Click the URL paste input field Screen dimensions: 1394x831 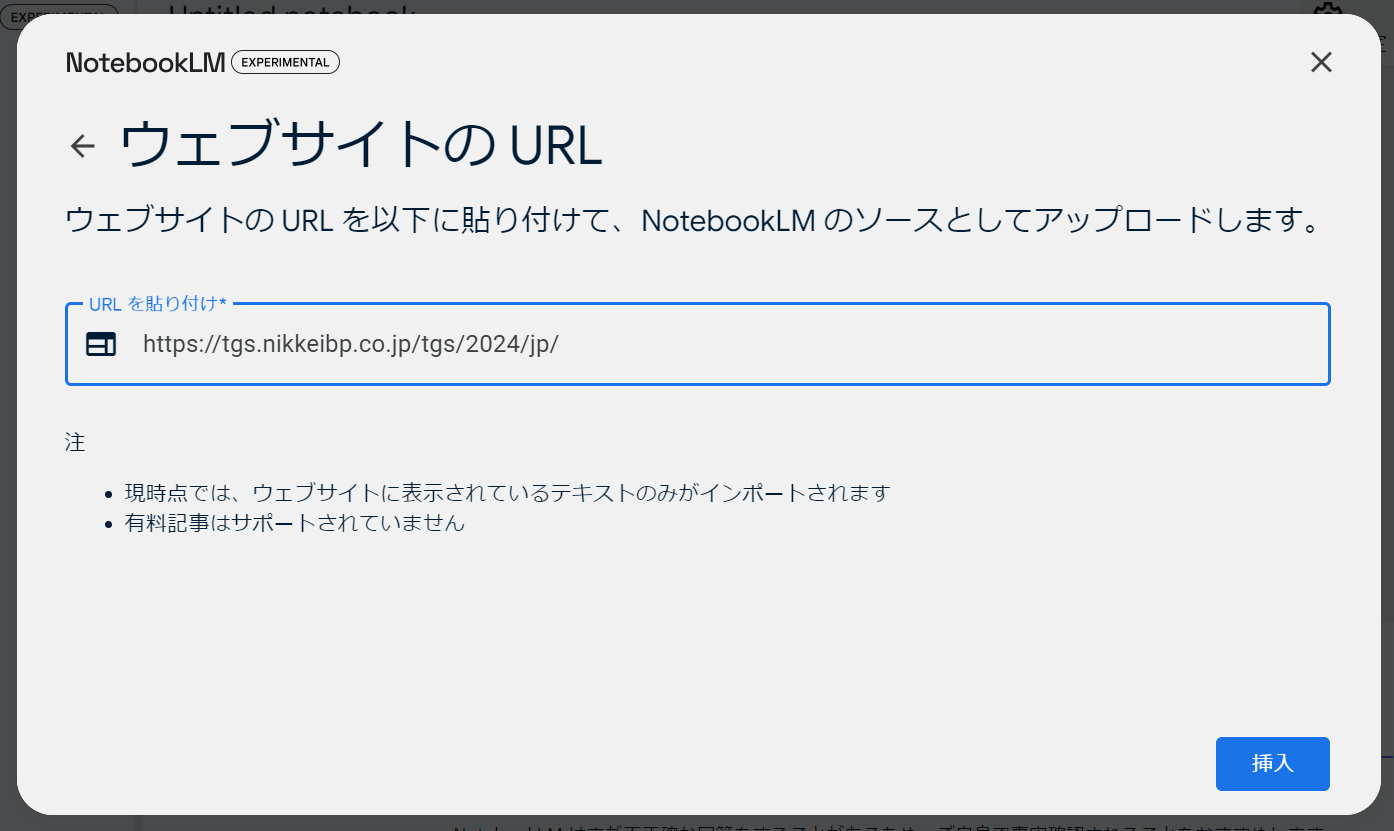click(x=698, y=344)
